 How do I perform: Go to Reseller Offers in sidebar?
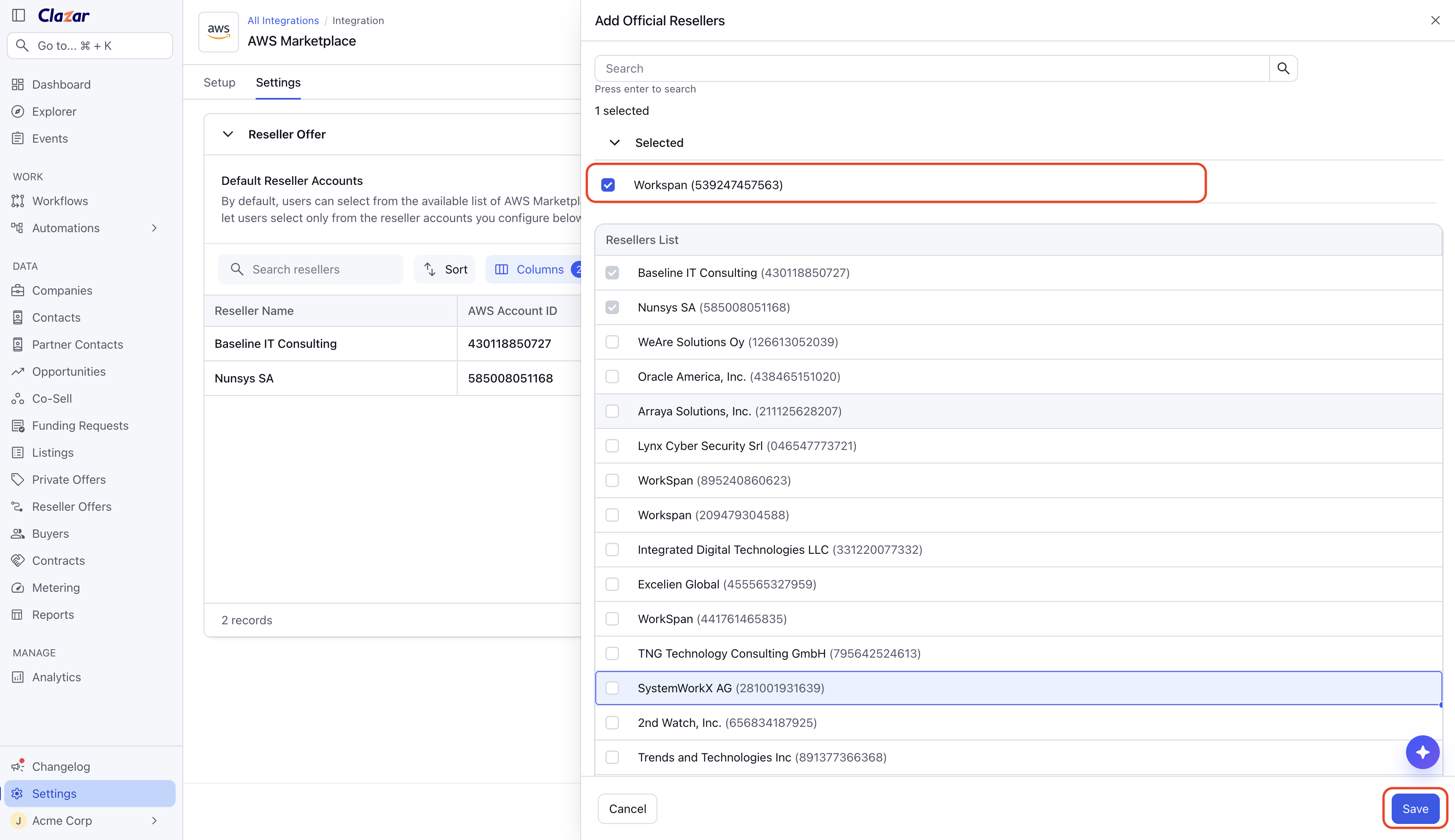[71, 507]
